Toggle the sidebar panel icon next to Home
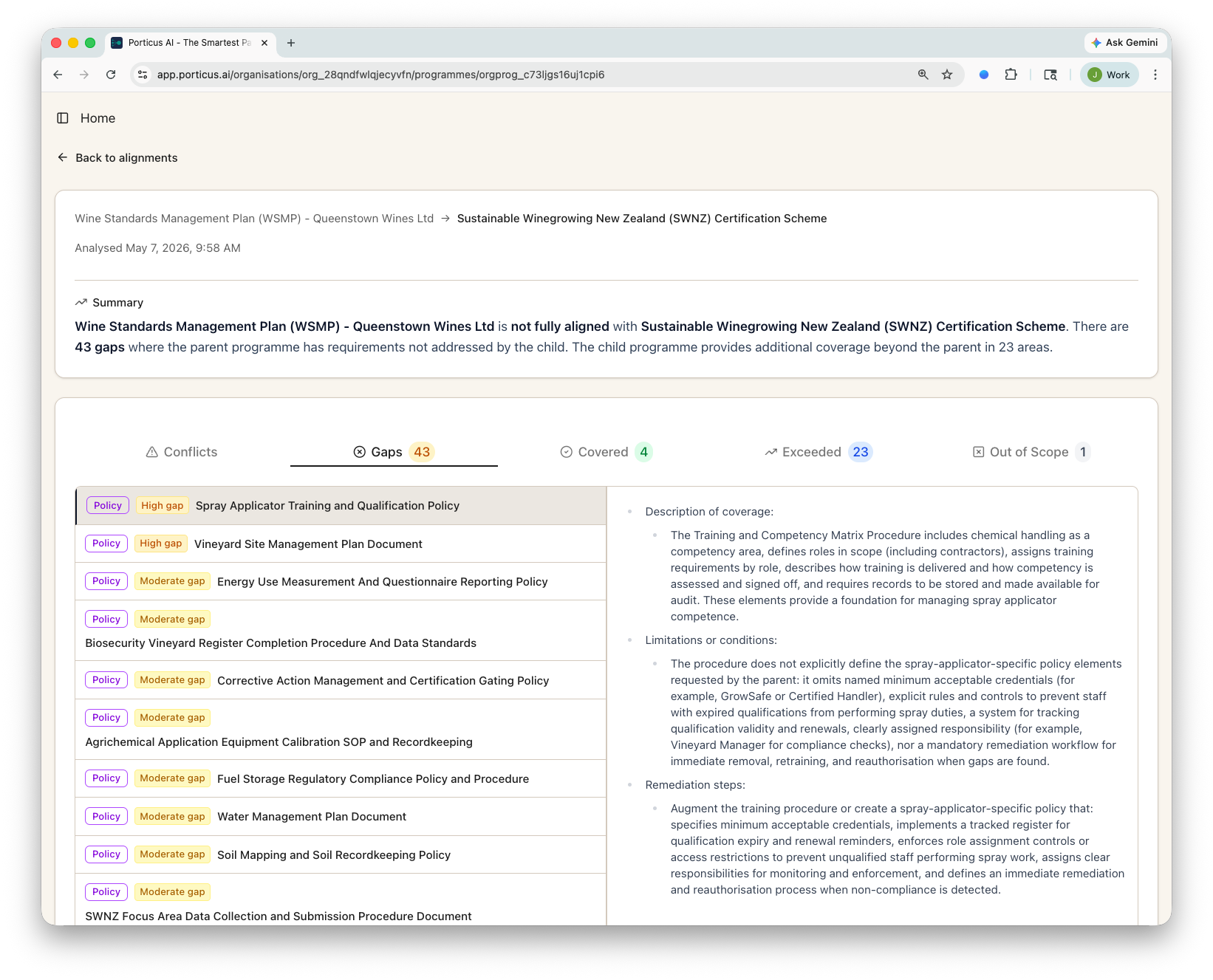This screenshot has width=1213, height=980. click(63, 118)
